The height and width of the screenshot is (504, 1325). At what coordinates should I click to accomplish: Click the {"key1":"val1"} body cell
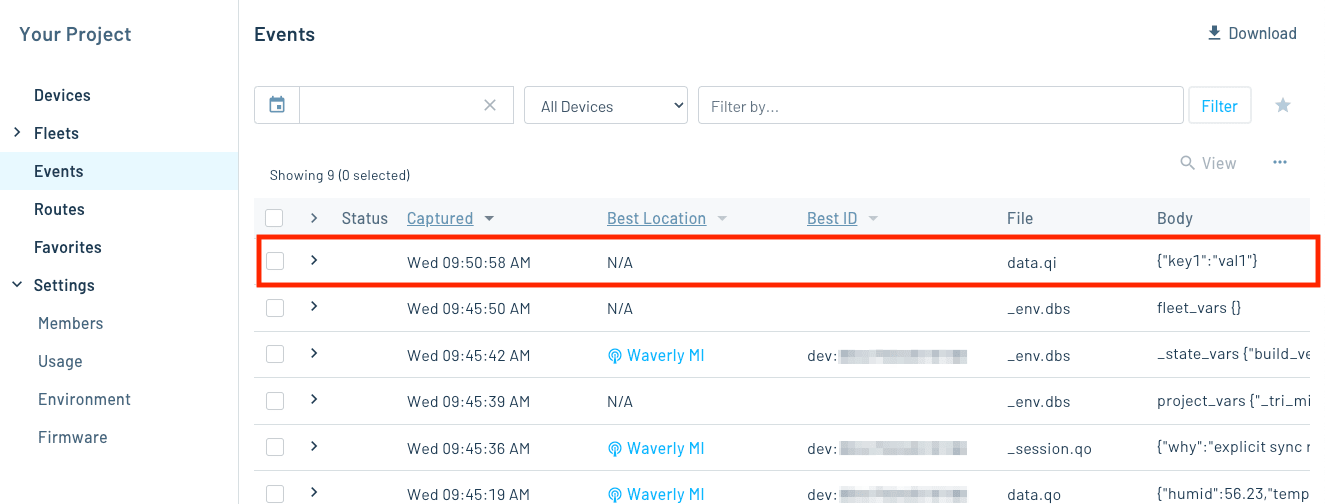[1206, 261]
